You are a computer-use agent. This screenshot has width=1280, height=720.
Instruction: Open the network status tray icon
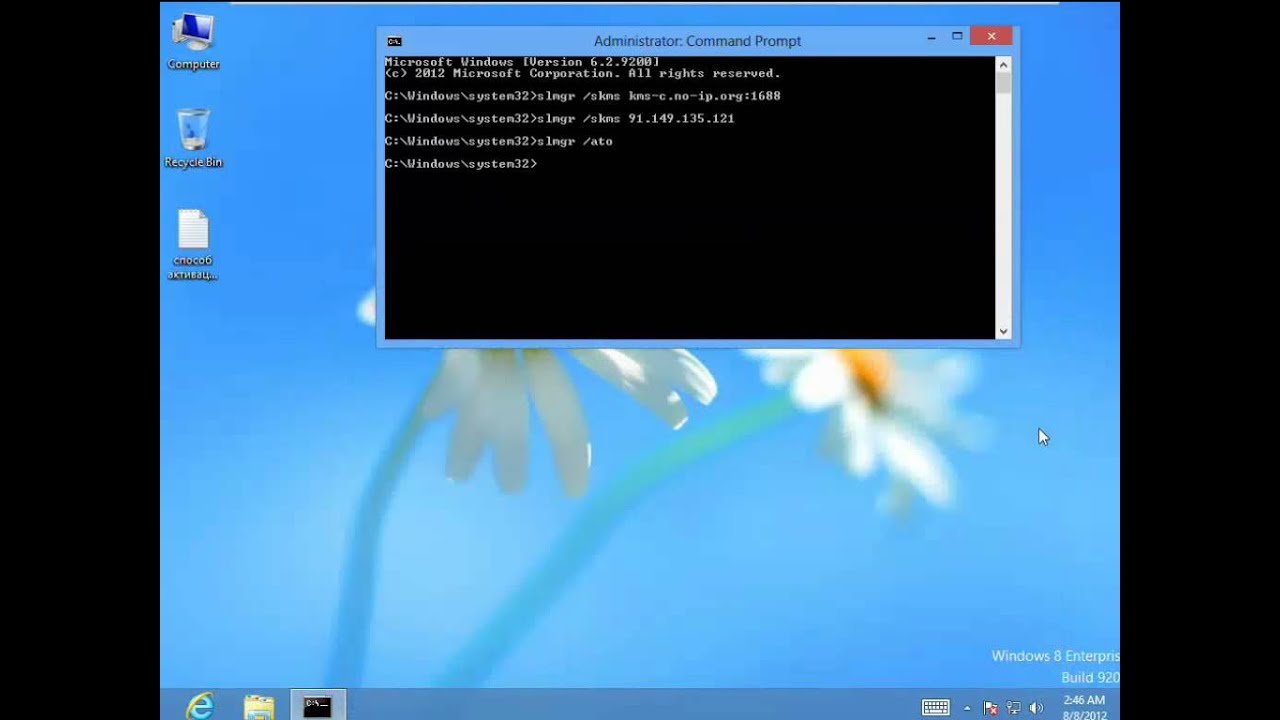click(x=1013, y=708)
